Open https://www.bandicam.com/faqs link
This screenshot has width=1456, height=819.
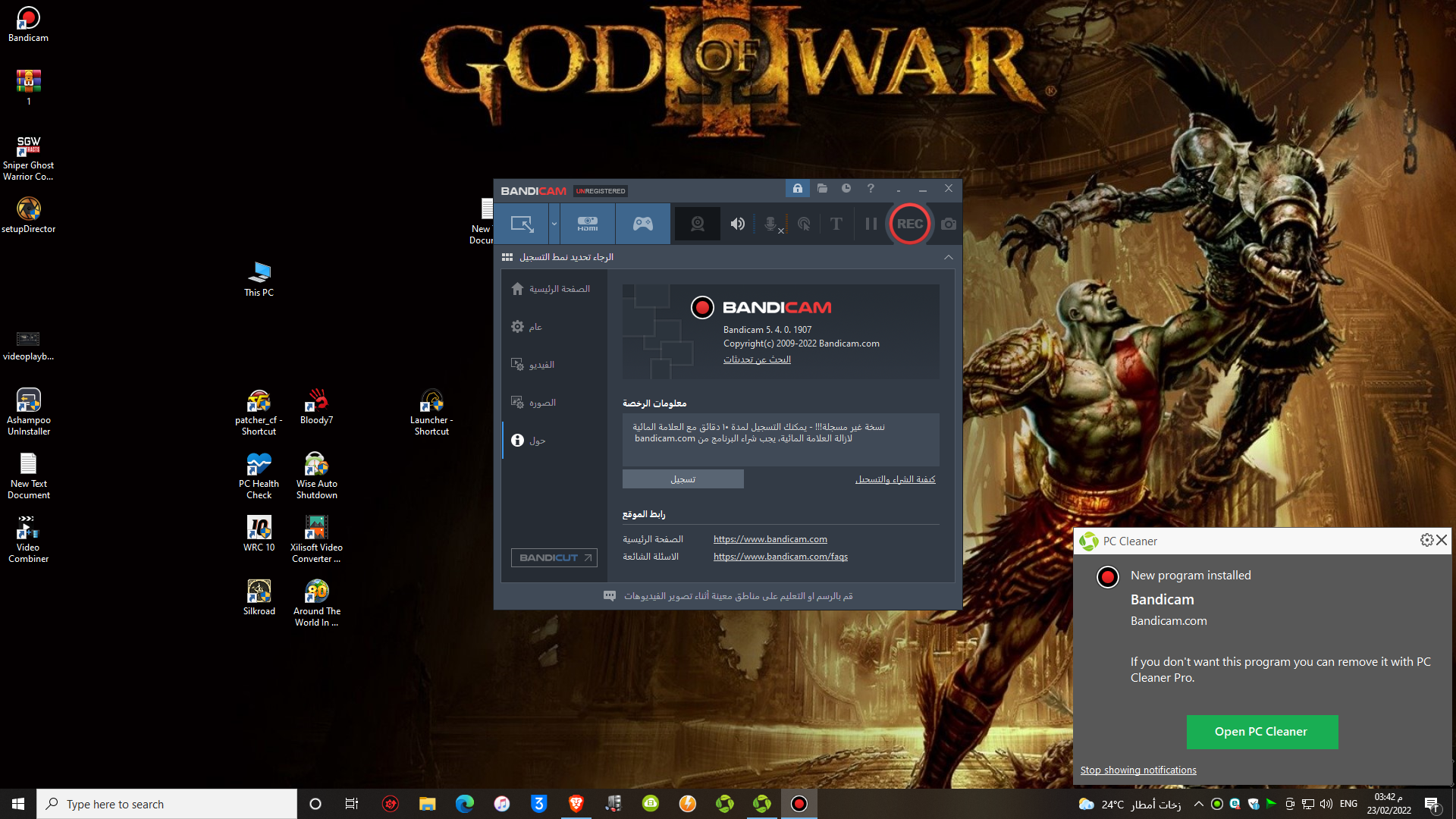(780, 557)
